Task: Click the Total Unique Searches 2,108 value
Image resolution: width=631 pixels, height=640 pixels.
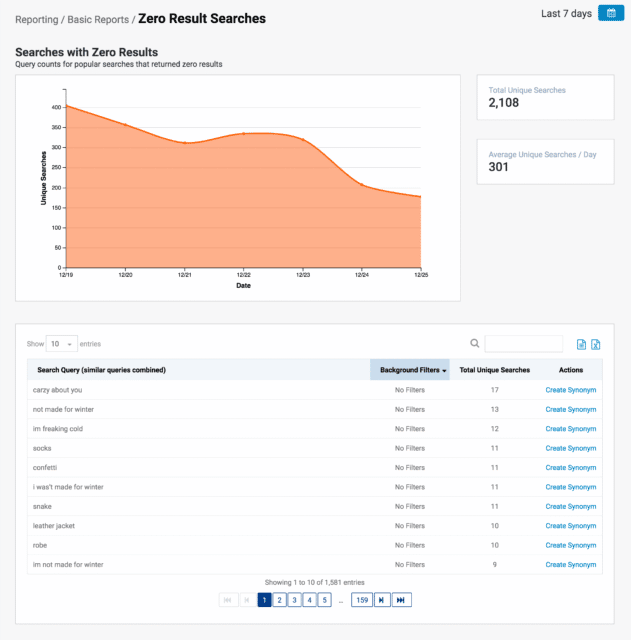Action: (x=504, y=102)
